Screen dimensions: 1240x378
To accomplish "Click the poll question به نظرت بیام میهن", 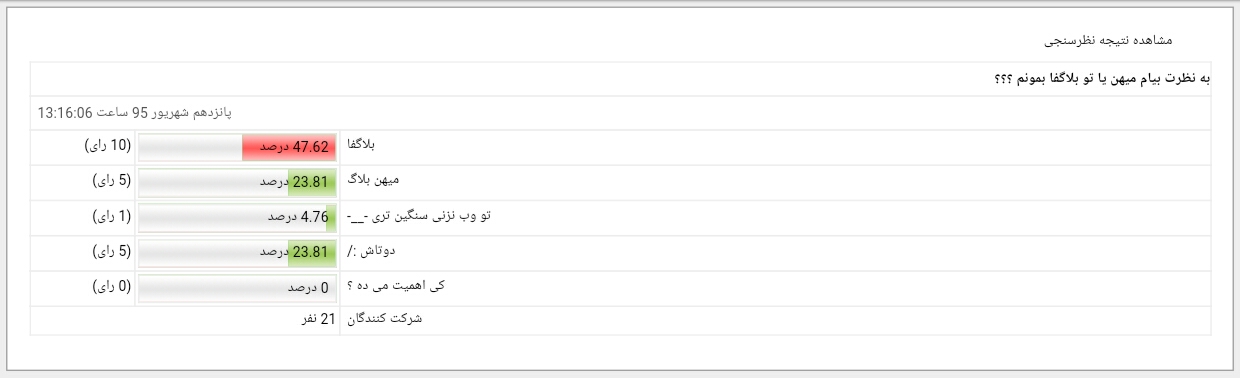I will 1101,79.
